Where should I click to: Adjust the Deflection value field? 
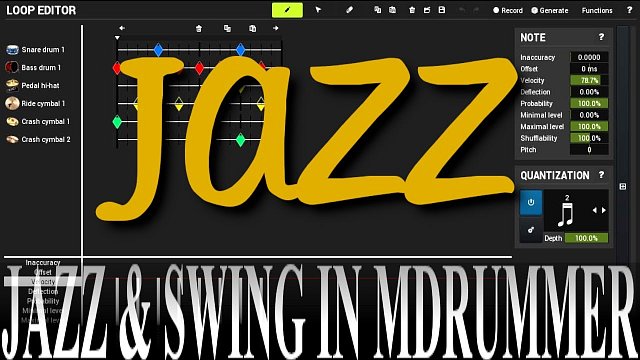click(x=589, y=92)
